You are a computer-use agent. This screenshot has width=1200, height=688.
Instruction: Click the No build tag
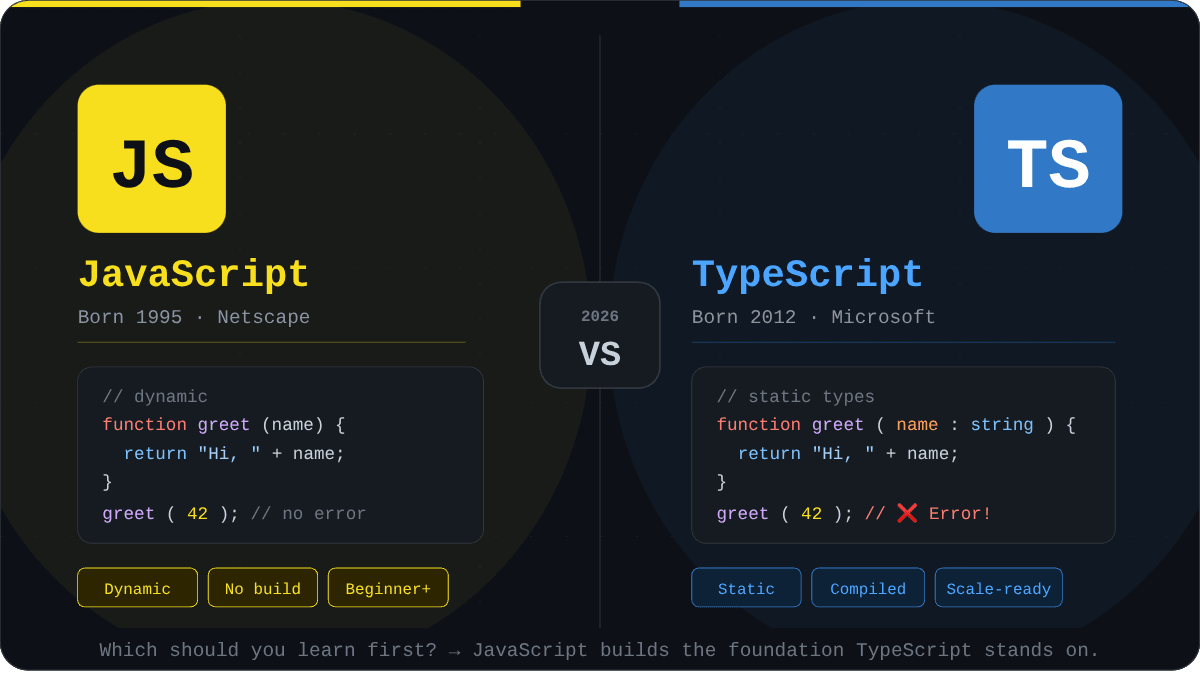pyautogui.click(x=263, y=588)
